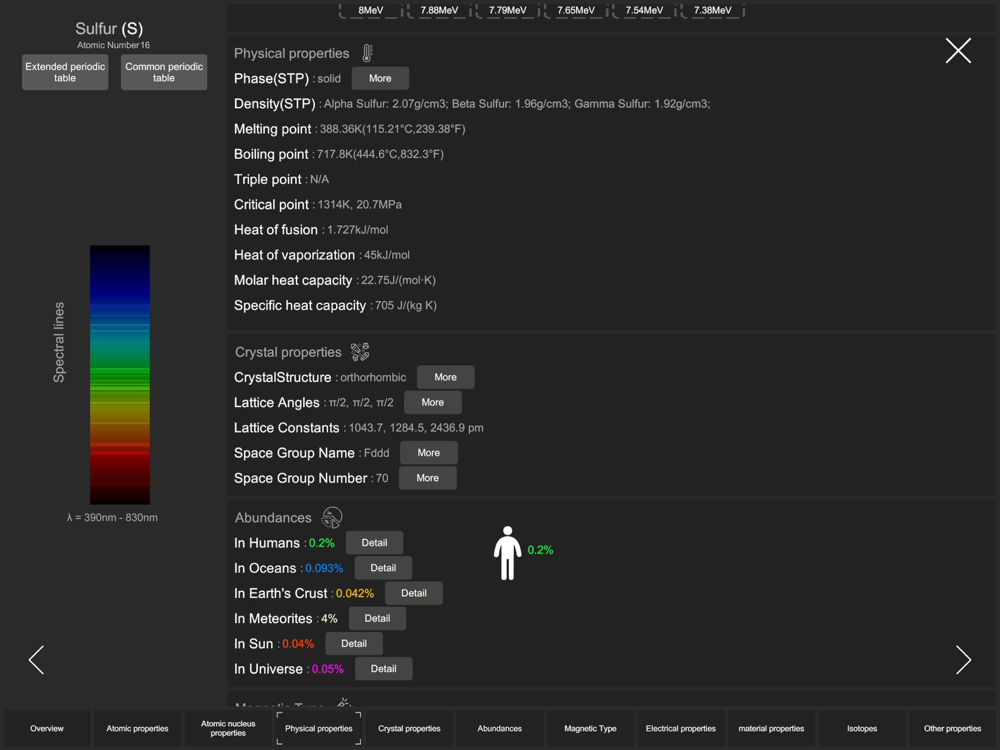Open the Common periodic table

point(164,72)
